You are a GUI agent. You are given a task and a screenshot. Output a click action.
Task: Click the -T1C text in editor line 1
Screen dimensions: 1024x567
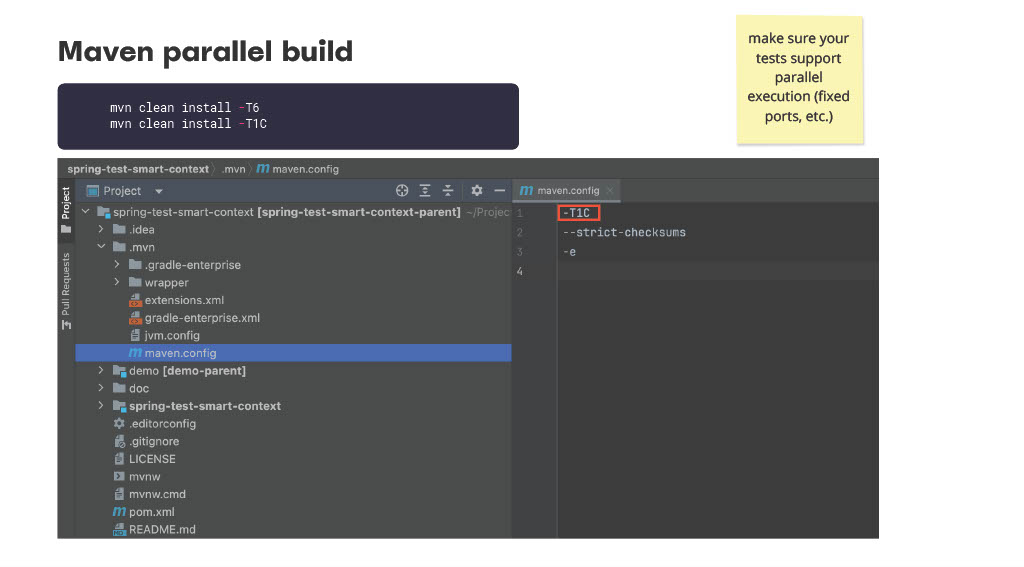[x=578, y=213]
